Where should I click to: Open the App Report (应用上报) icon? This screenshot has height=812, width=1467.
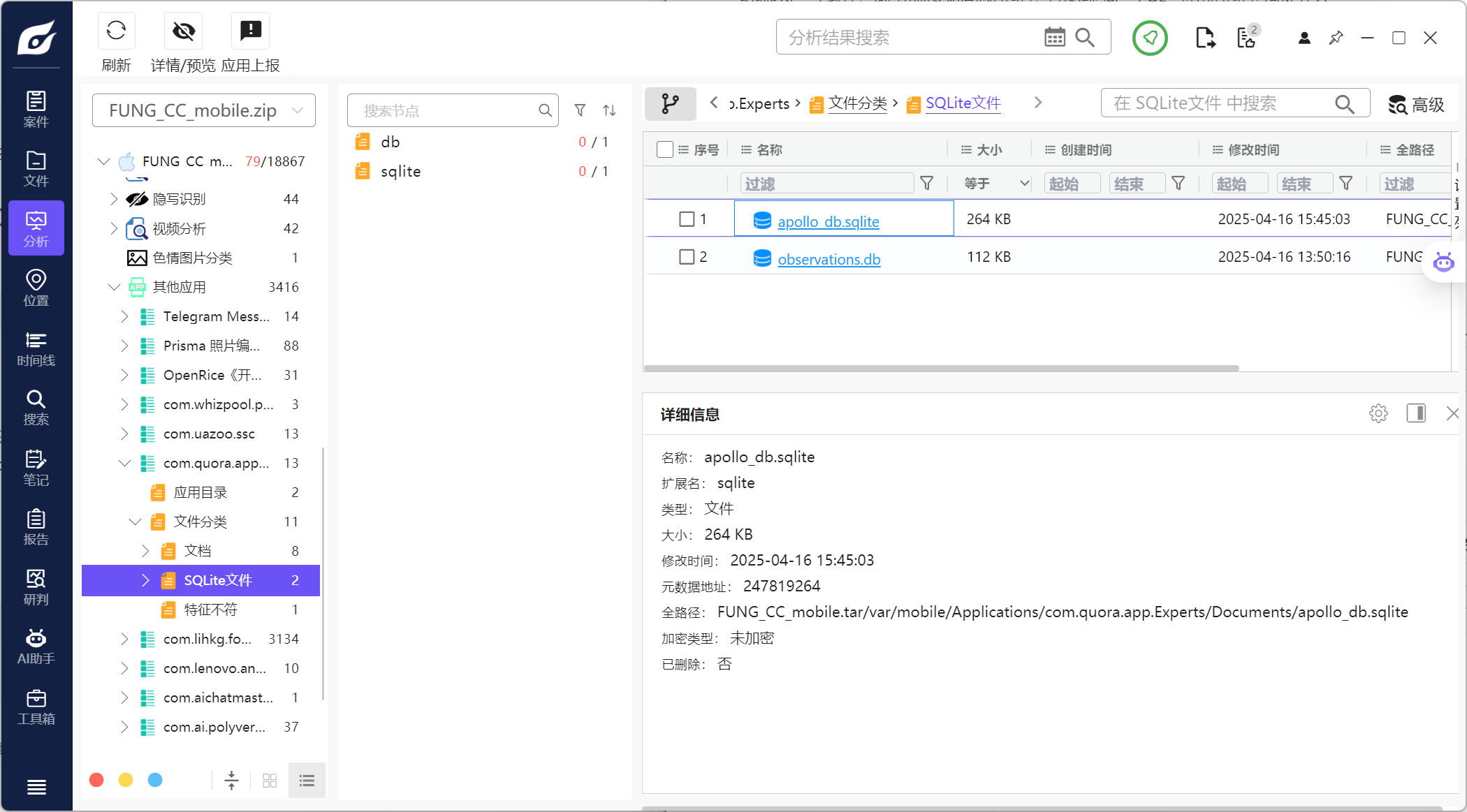tap(250, 31)
